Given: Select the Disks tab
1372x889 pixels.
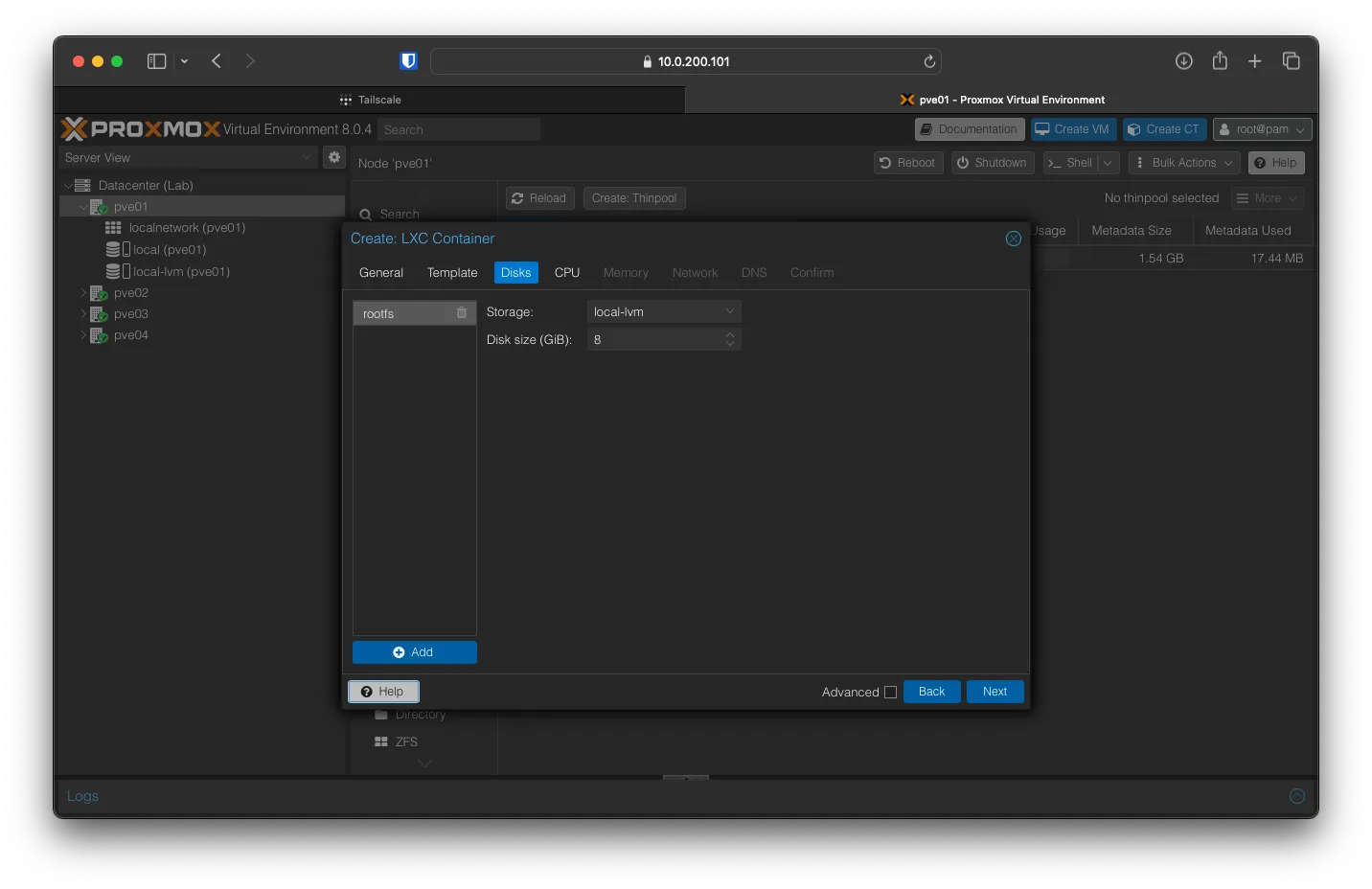Looking at the screenshot, I should coord(515,273).
